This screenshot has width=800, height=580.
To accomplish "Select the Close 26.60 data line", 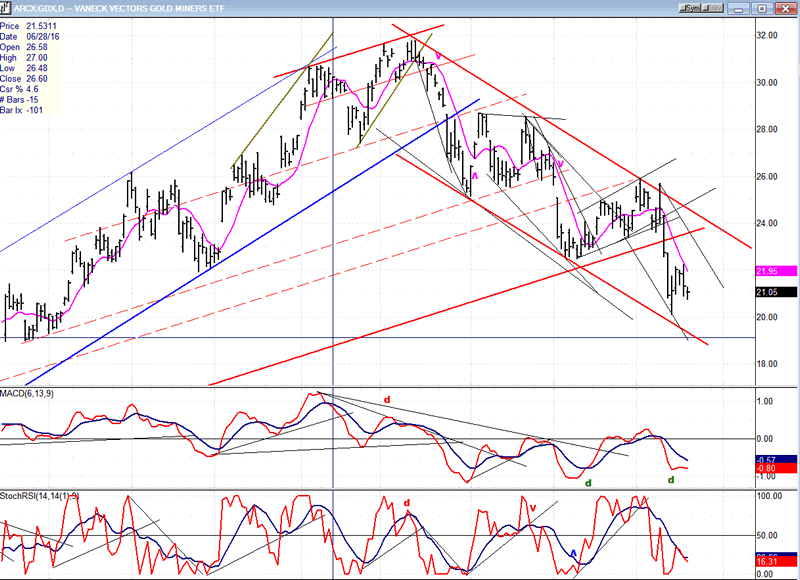I will click(x=24, y=79).
